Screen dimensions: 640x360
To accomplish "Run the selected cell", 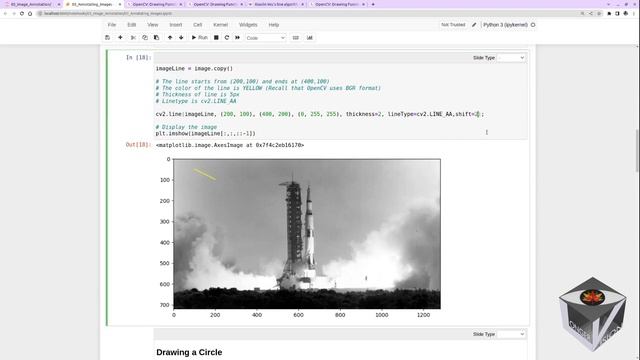I will (200, 38).
